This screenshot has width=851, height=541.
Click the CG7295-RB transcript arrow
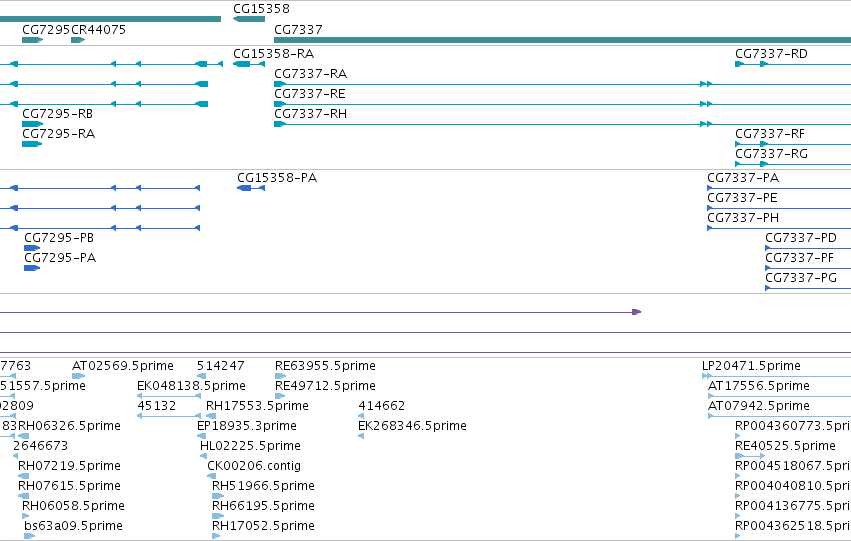point(33,124)
